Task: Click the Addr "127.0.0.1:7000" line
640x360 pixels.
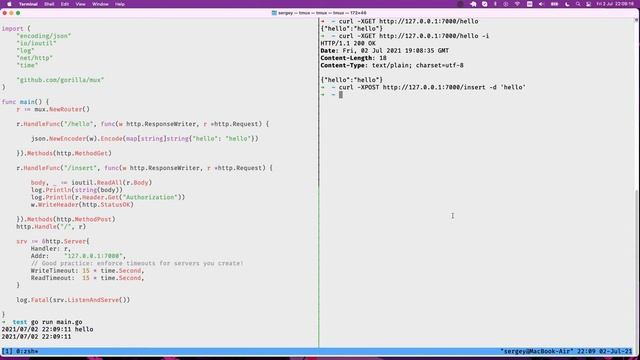Action: coord(79,256)
